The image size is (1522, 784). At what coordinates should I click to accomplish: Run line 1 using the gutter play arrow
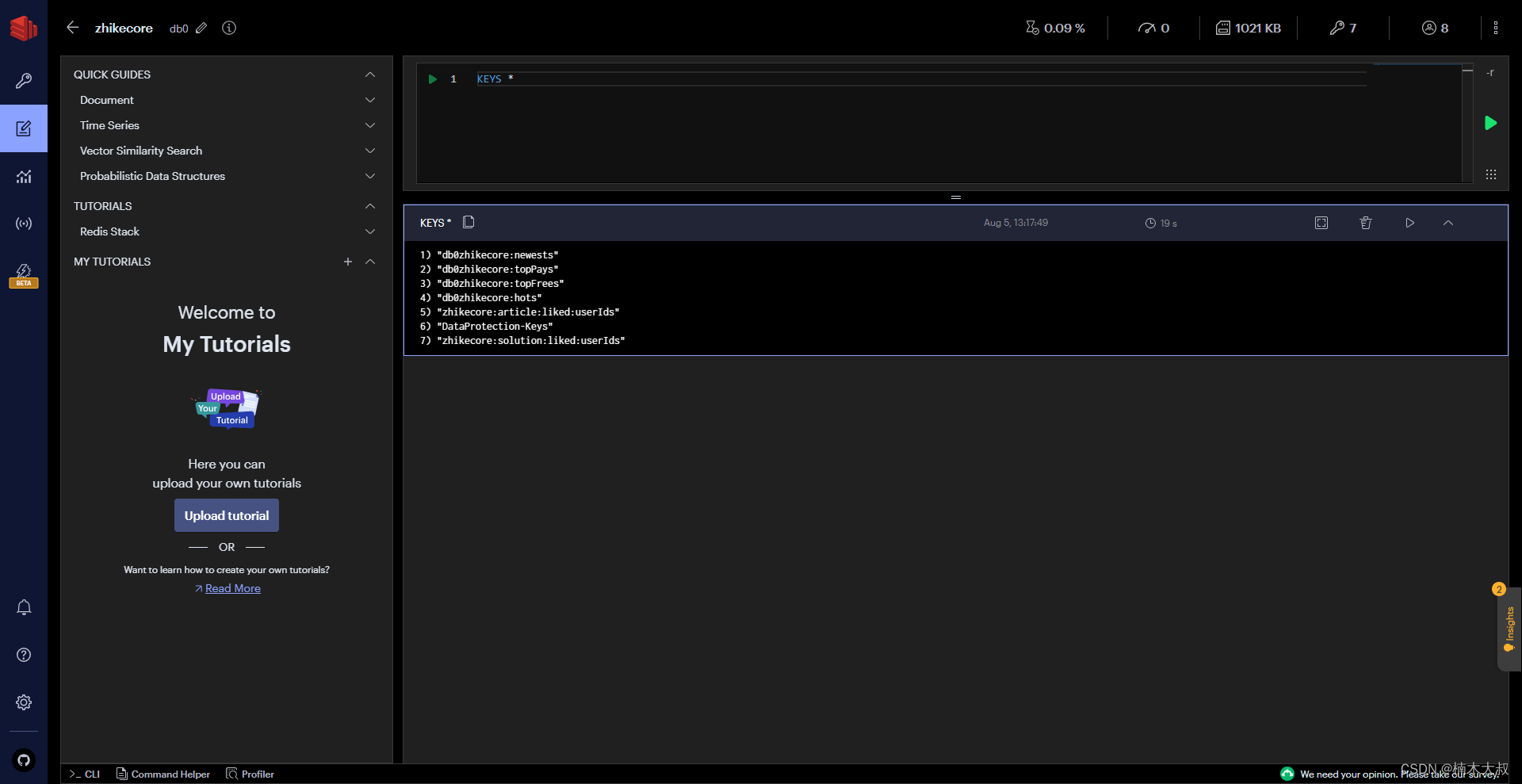coord(433,79)
